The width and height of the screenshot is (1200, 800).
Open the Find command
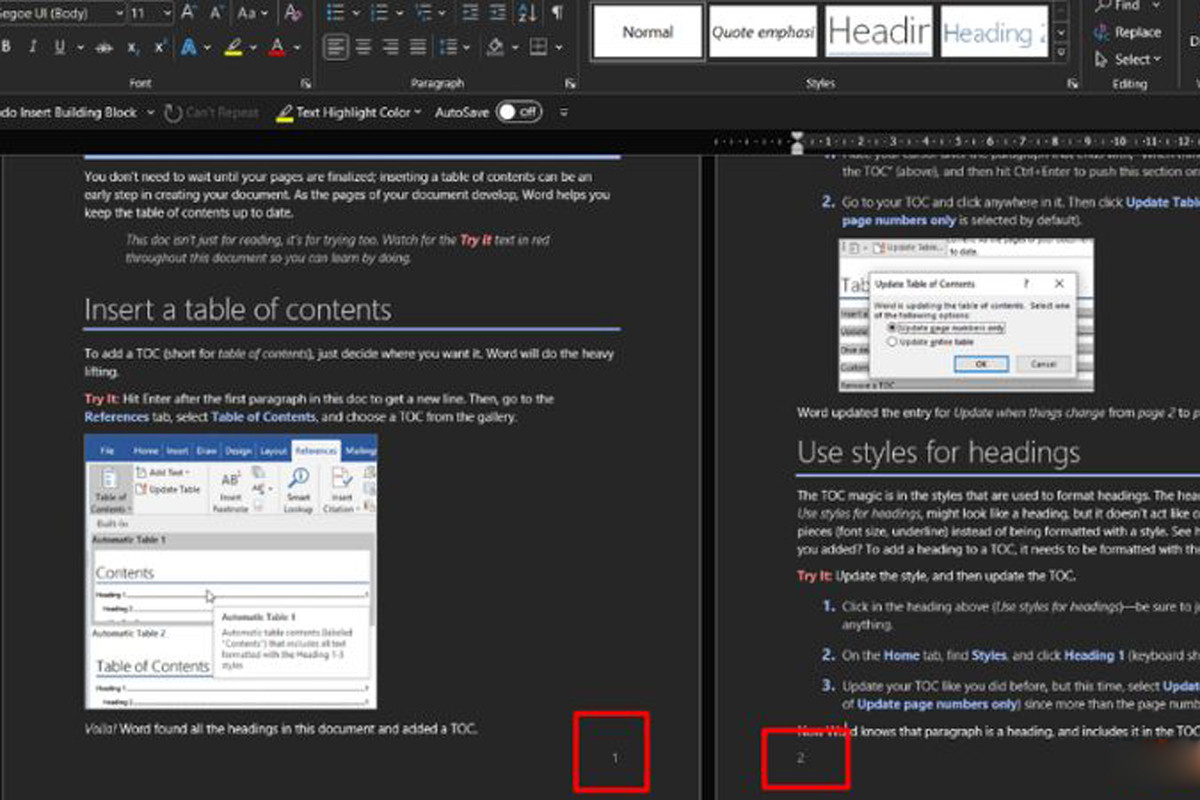pyautogui.click(x=1118, y=5)
